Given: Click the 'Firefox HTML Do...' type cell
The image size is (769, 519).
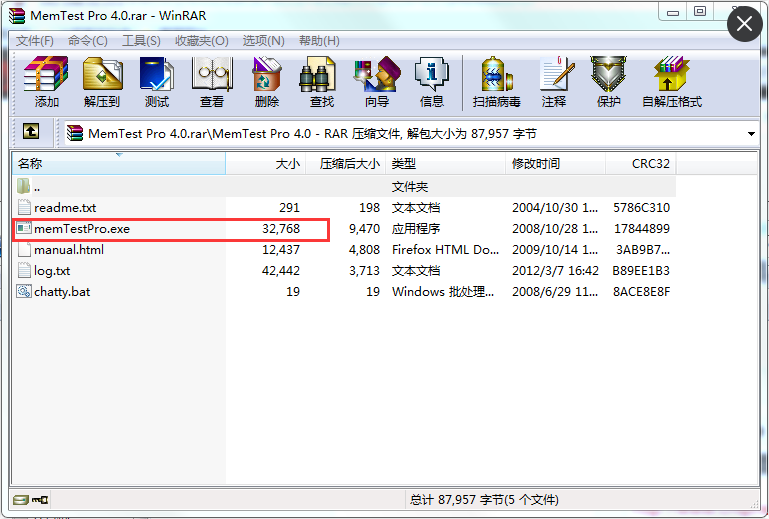Looking at the screenshot, I should point(445,250).
